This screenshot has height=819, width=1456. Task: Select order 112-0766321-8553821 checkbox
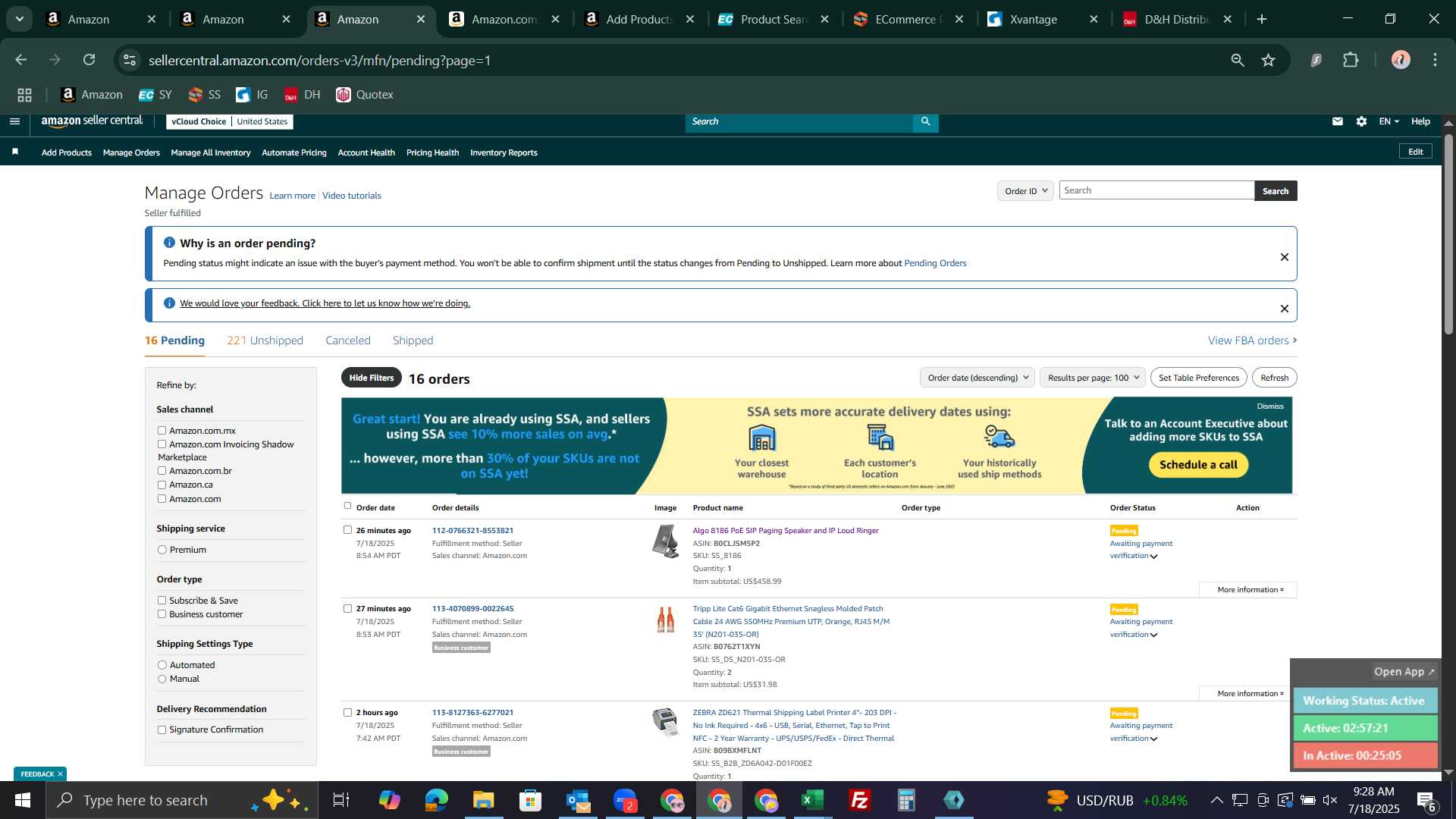[x=347, y=530]
